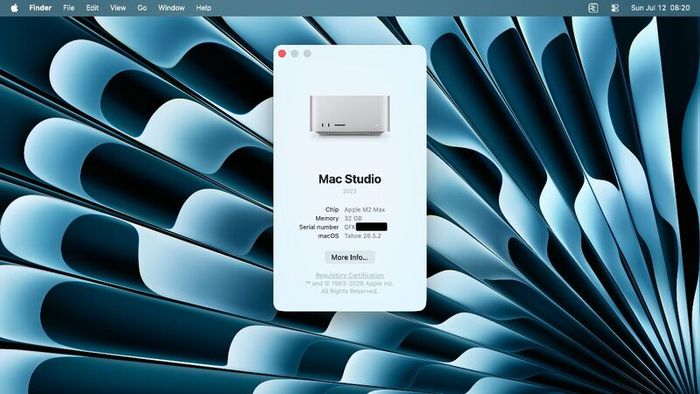Screen dimensions: 700x394
Task: Click the More Info... button
Action: [350, 257]
